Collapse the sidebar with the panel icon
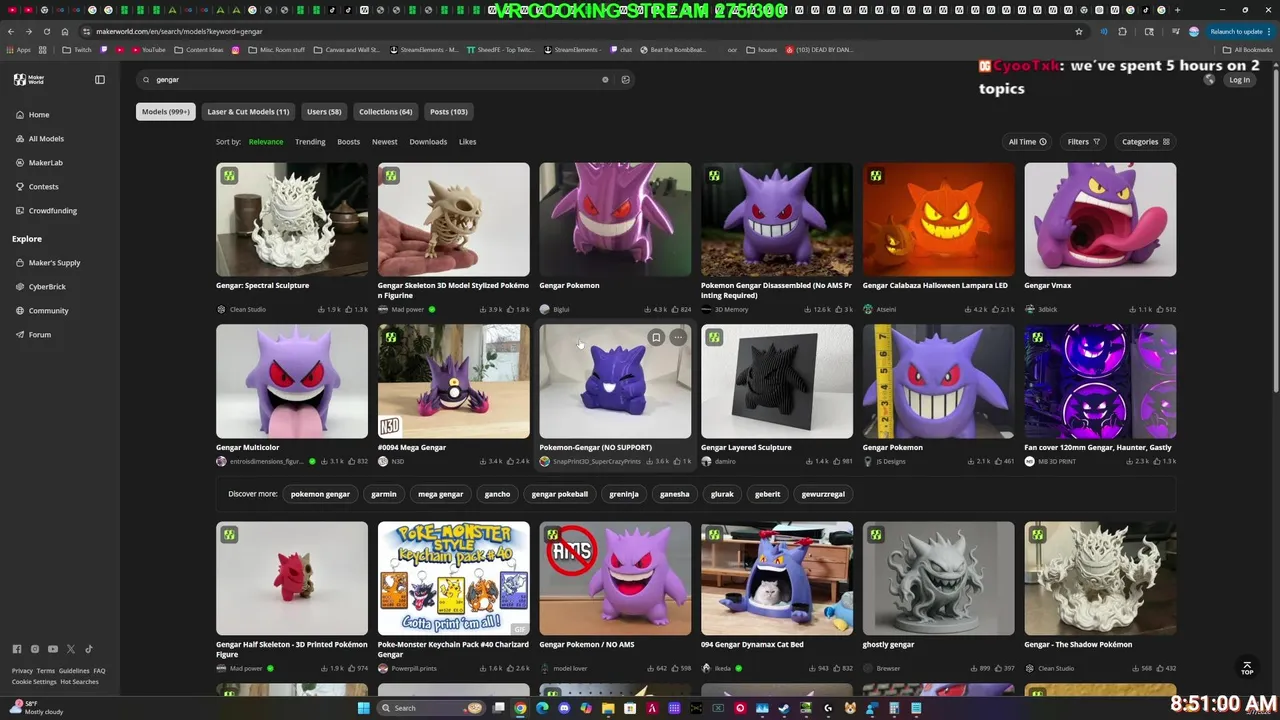The image size is (1280, 720). point(100,79)
